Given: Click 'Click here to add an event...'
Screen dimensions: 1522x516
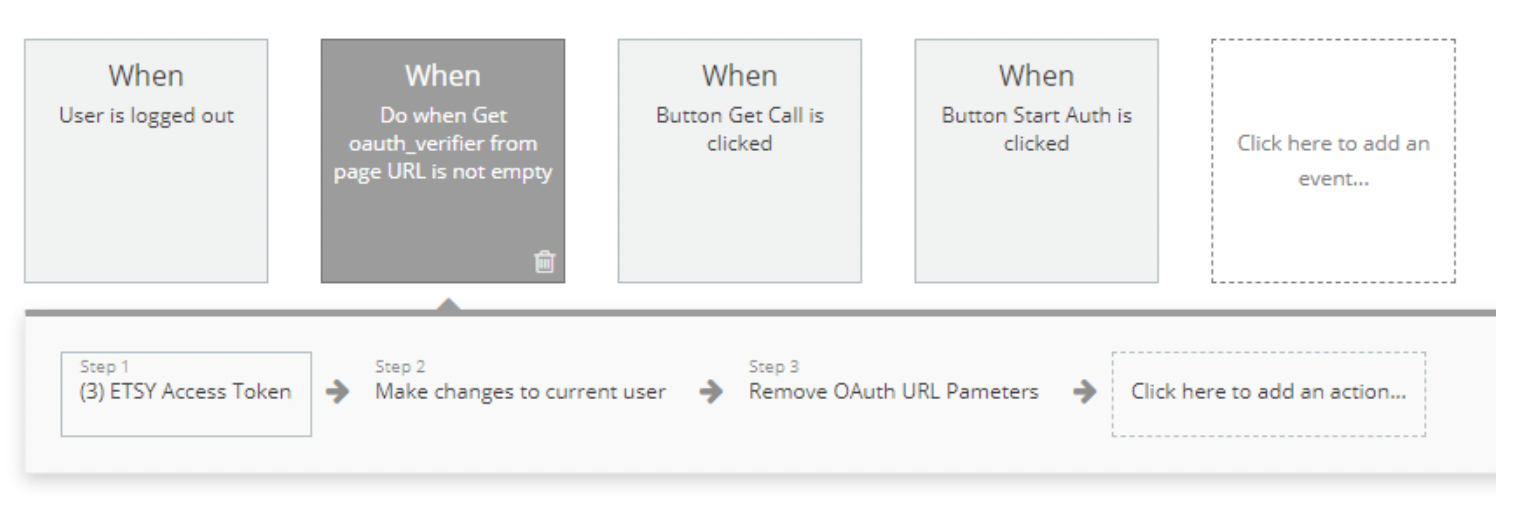Looking at the screenshot, I should 1334,161.
